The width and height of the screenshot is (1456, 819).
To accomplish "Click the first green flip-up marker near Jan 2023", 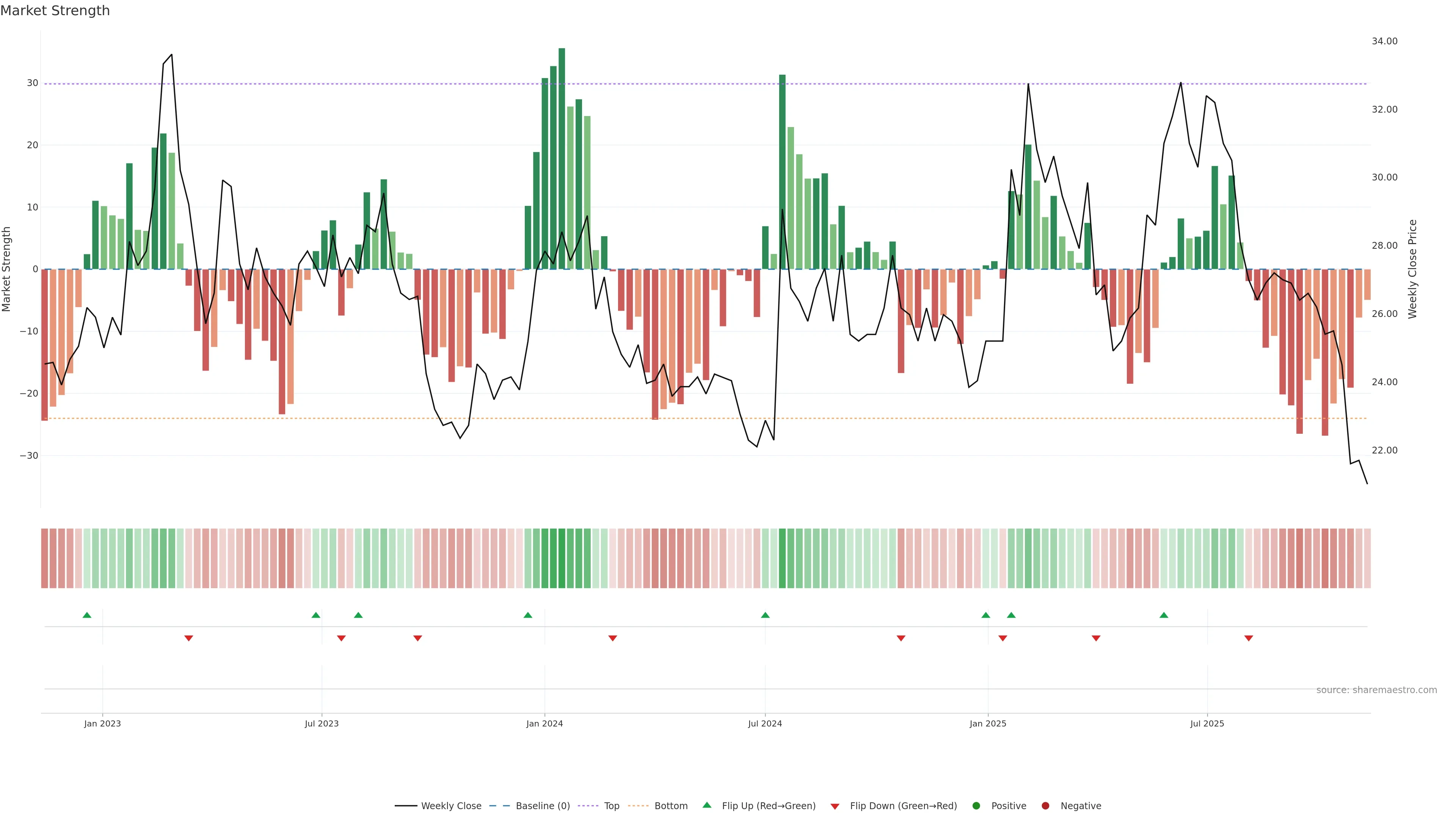I will 87,615.
